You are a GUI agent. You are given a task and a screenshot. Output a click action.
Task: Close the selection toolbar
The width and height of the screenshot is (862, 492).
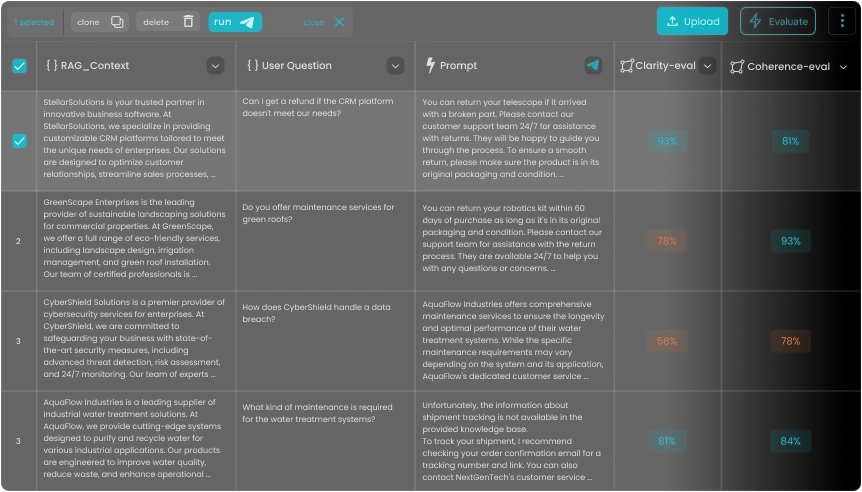pos(324,22)
